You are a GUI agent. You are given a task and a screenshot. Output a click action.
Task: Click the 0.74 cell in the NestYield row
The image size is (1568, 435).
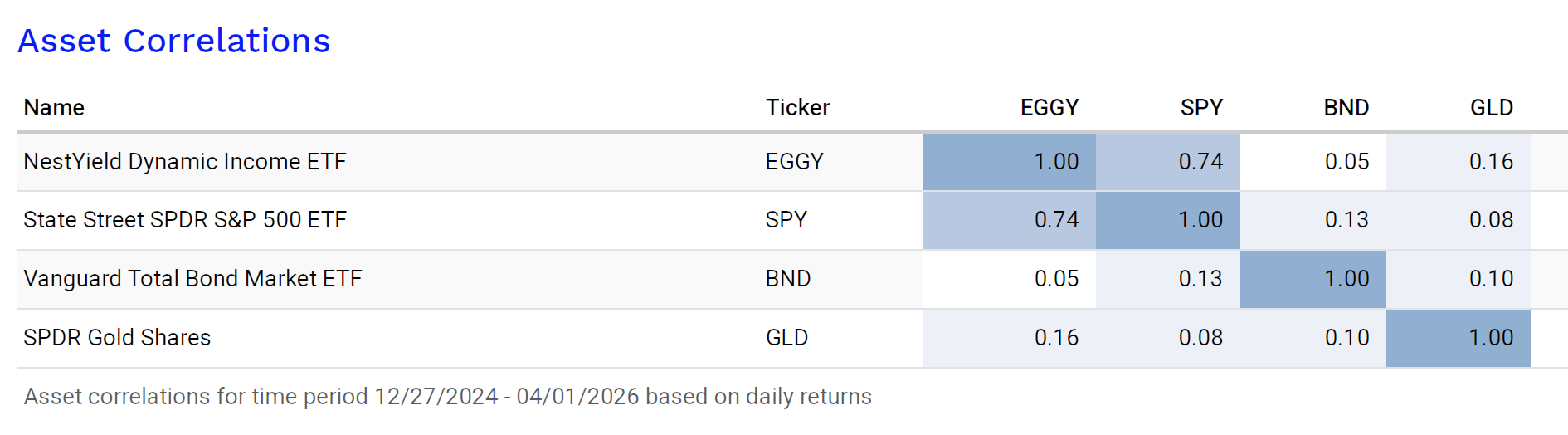[x=1200, y=161]
